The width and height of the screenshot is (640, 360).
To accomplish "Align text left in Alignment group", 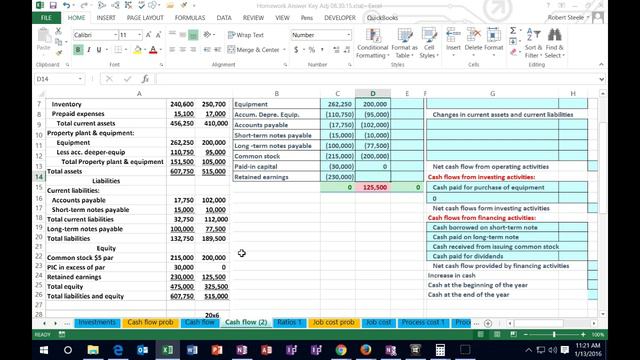I will point(172,50).
